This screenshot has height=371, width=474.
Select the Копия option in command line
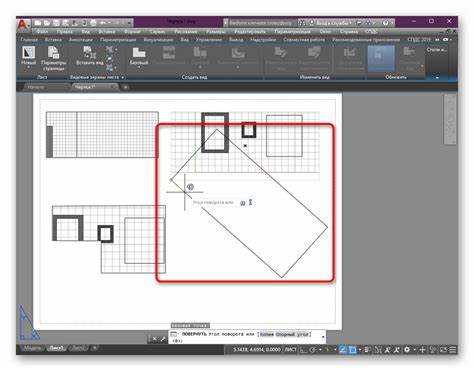coord(267,334)
